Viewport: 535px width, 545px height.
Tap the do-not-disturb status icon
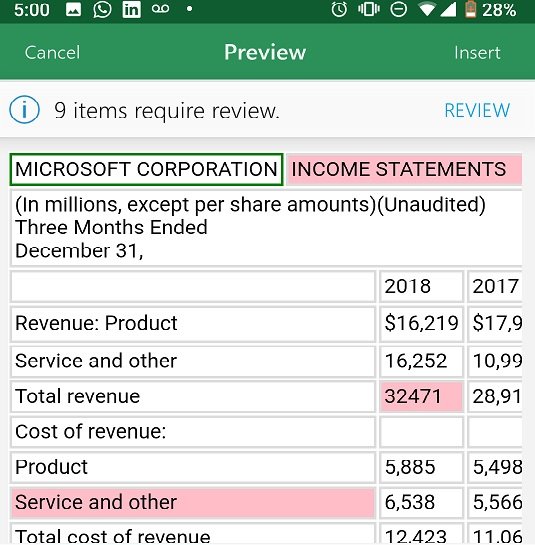click(x=398, y=9)
